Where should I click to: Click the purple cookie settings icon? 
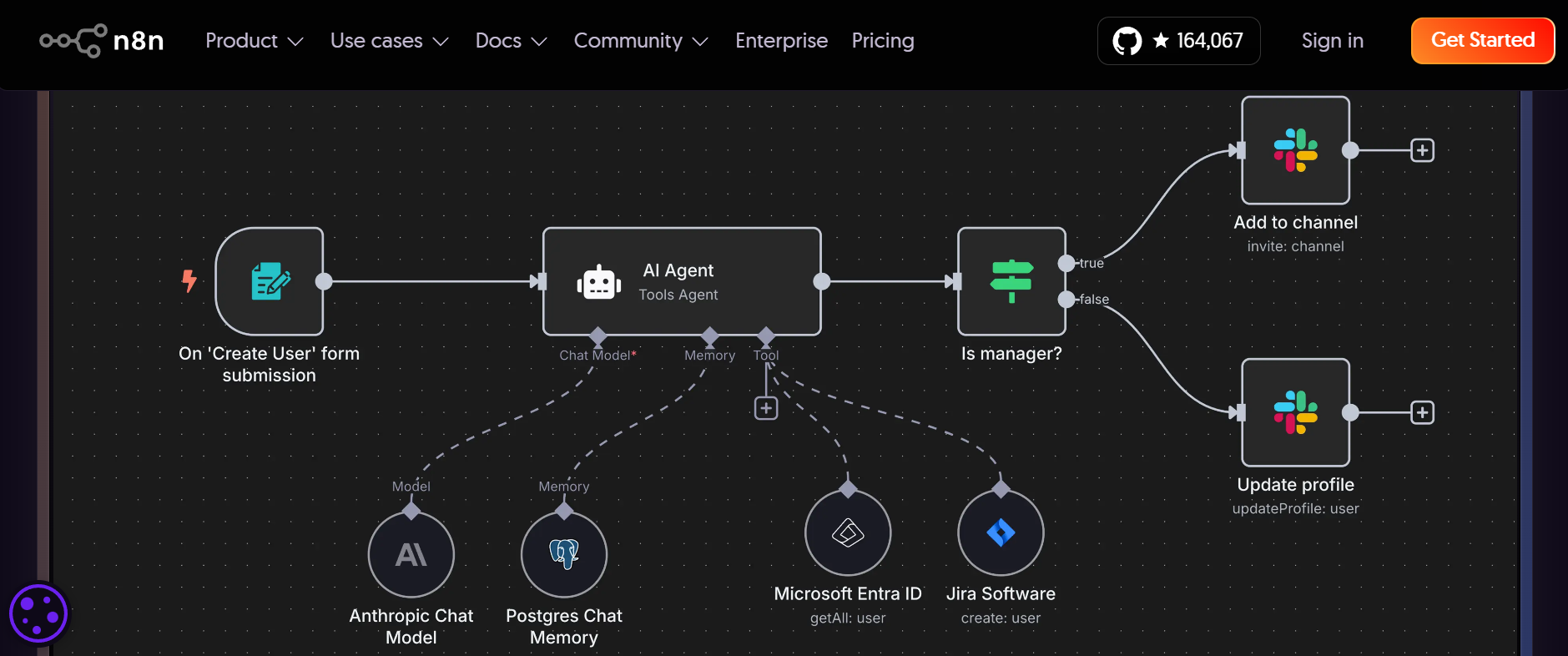click(x=38, y=614)
